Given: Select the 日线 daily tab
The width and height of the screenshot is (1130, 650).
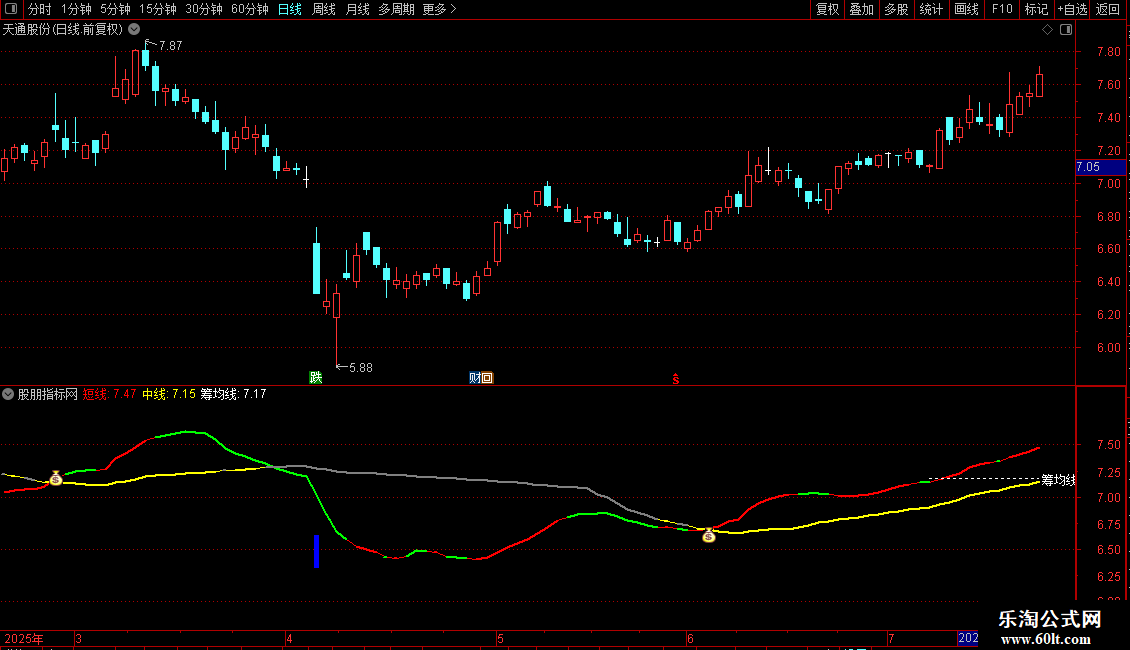Looking at the screenshot, I should coord(290,9).
